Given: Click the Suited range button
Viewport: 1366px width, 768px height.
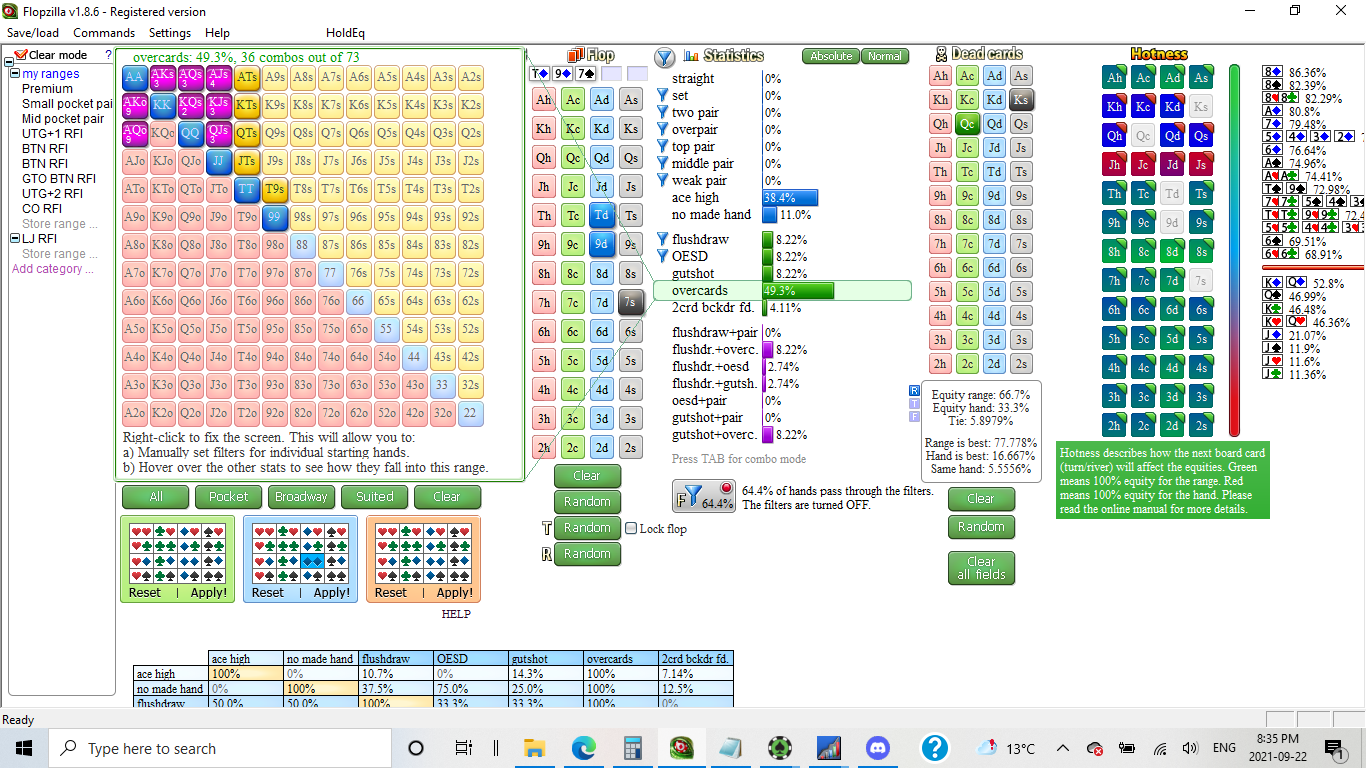Looking at the screenshot, I should (374, 497).
